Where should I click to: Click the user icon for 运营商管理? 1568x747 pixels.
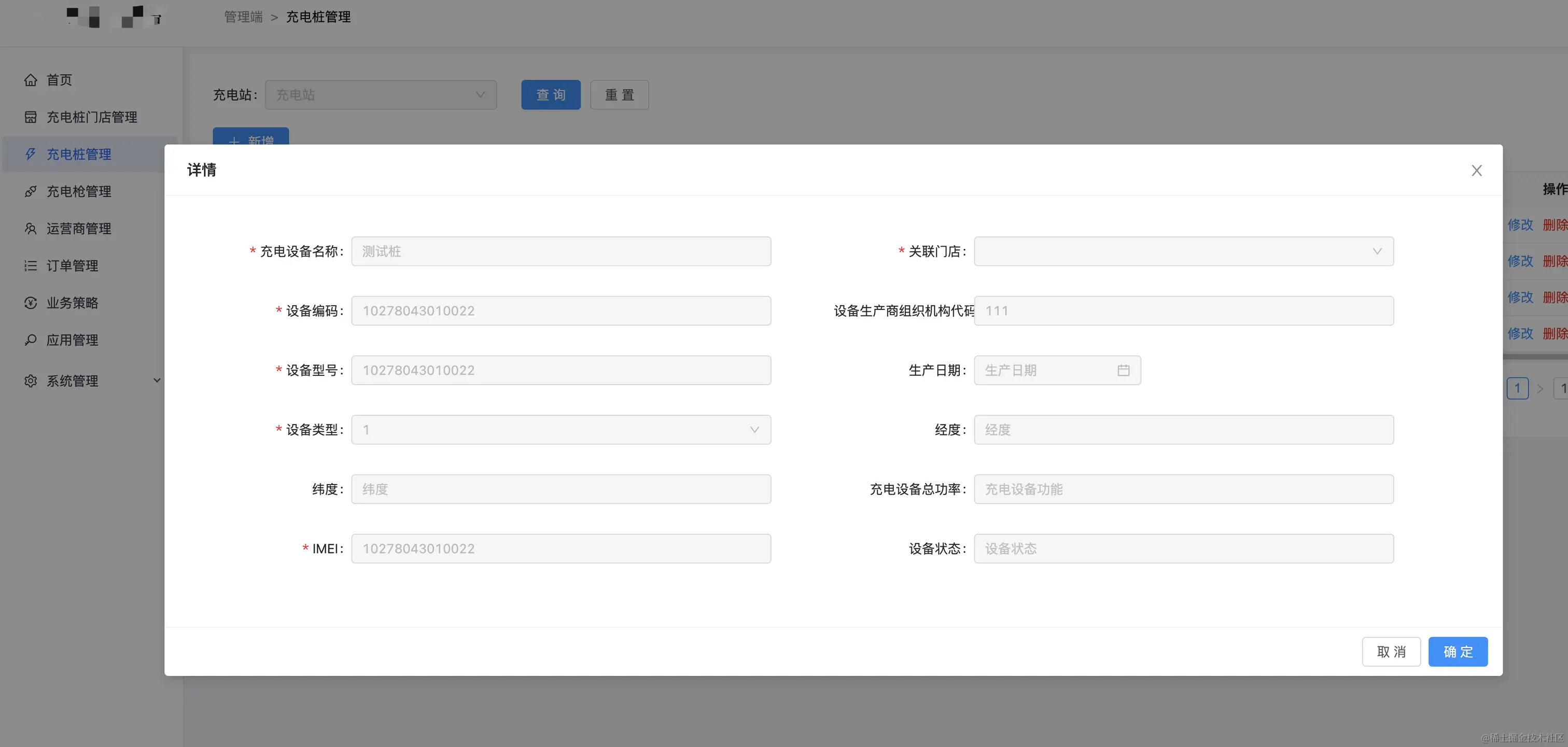point(31,228)
